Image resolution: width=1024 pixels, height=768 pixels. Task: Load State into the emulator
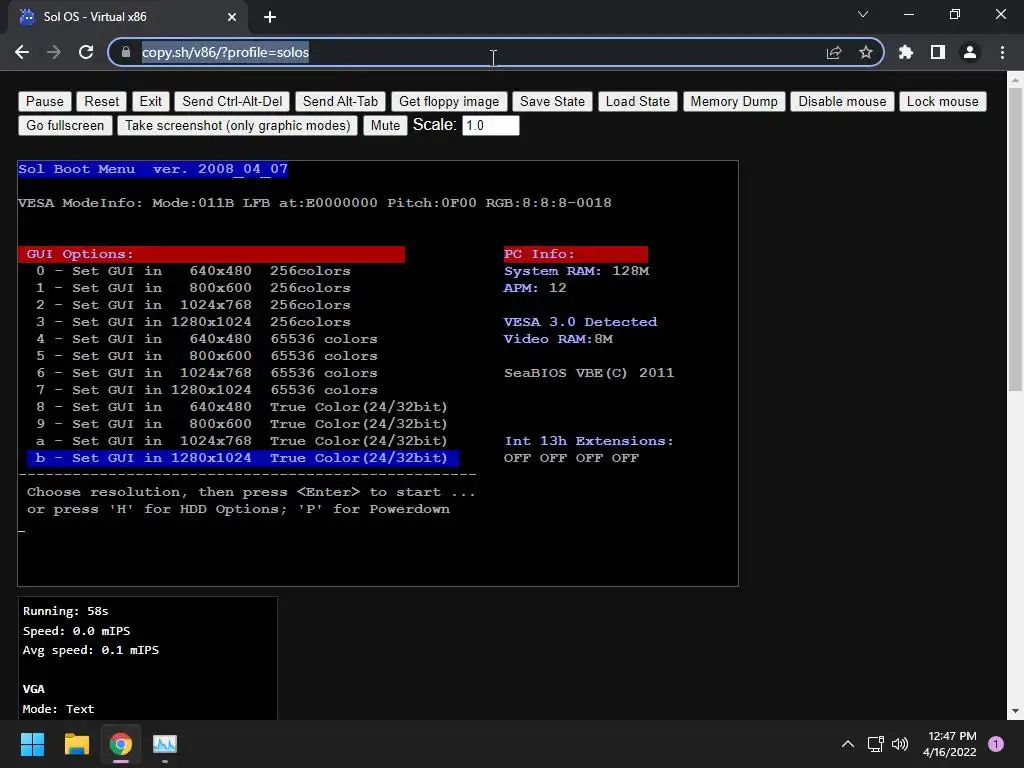(x=637, y=101)
